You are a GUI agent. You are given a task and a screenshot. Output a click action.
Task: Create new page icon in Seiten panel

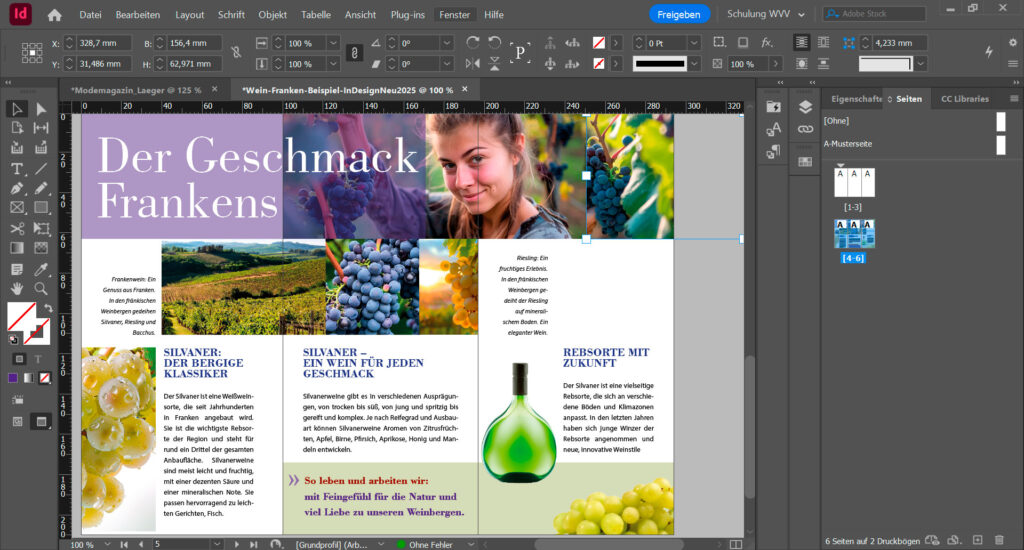(x=978, y=540)
